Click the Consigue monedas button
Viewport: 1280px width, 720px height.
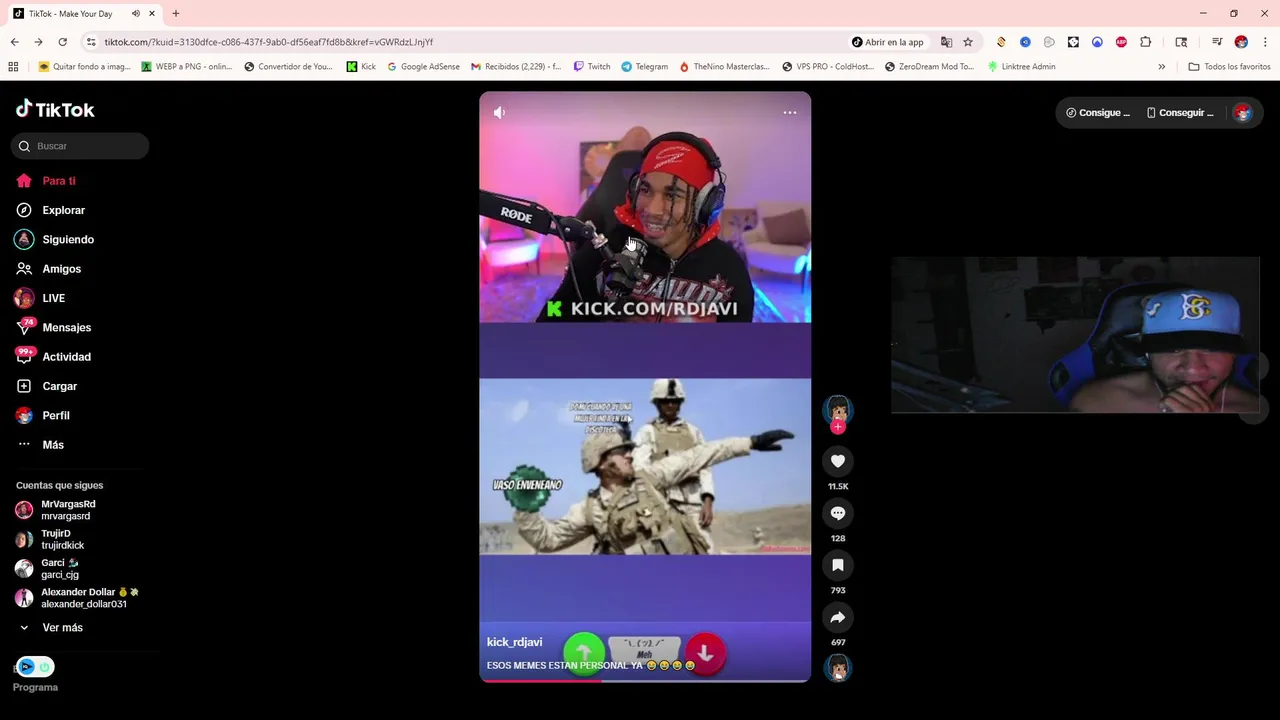point(1098,113)
